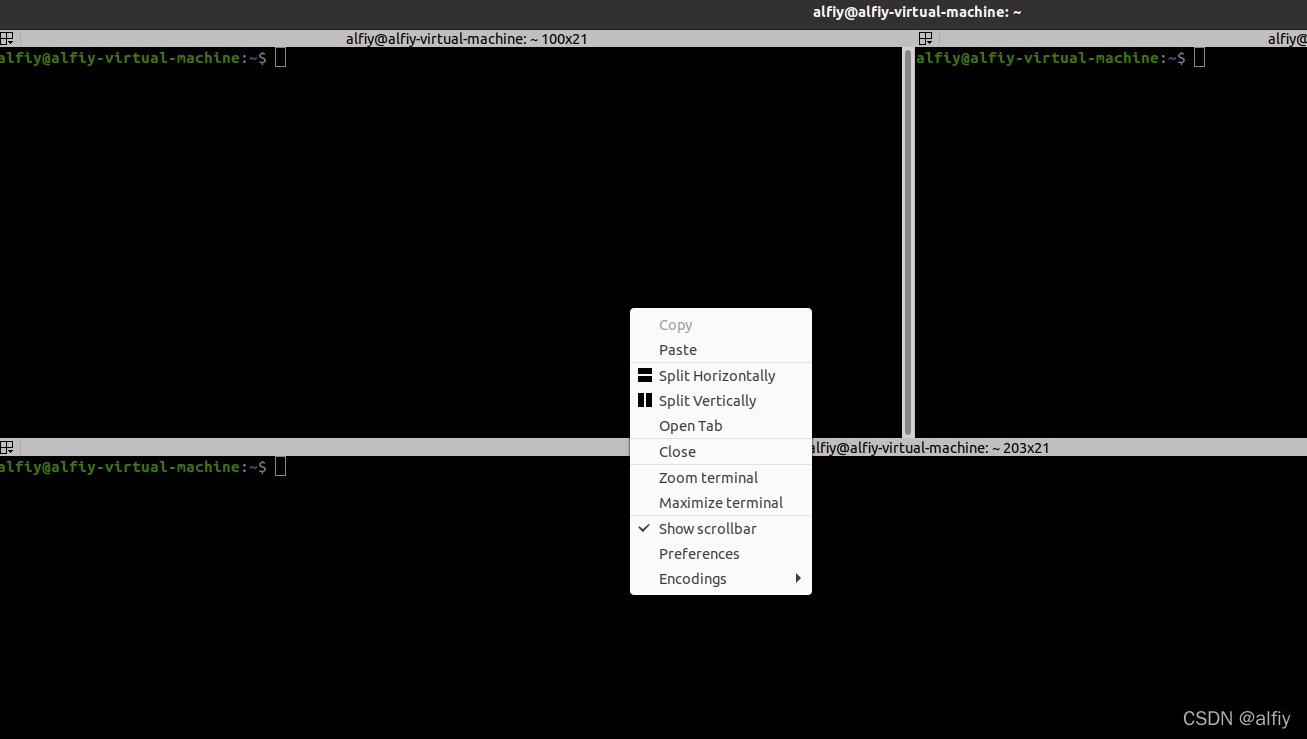Open Preferences from context menu
1307x739 pixels.
pos(720,554)
